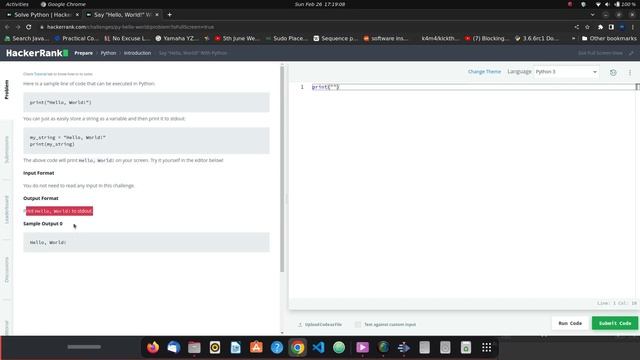Open the Chrome side panel icon

click(611, 27)
